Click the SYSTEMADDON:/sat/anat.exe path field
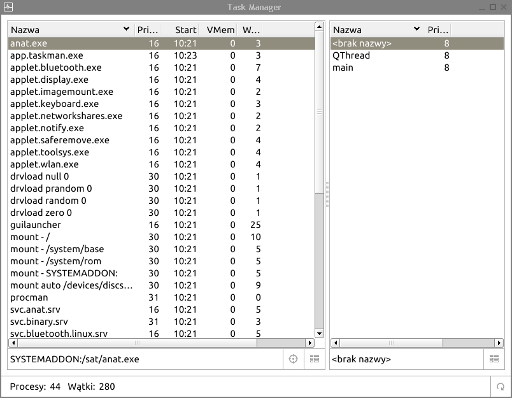This screenshot has height=398, width=512. click(x=146, y=359)
